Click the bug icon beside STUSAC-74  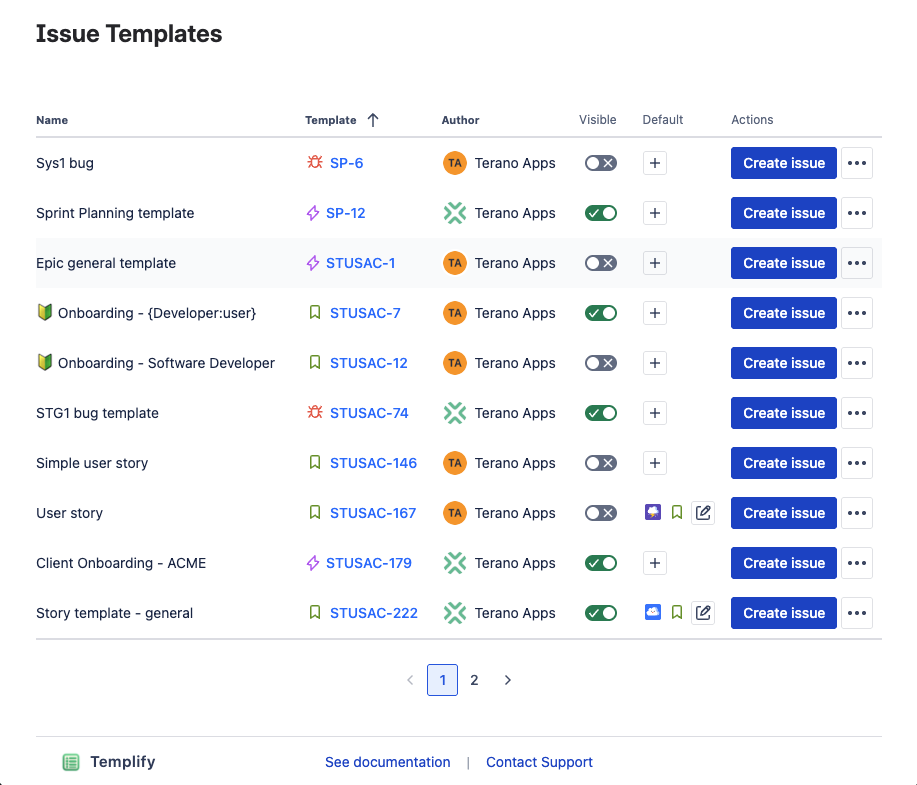coord(313,413)
